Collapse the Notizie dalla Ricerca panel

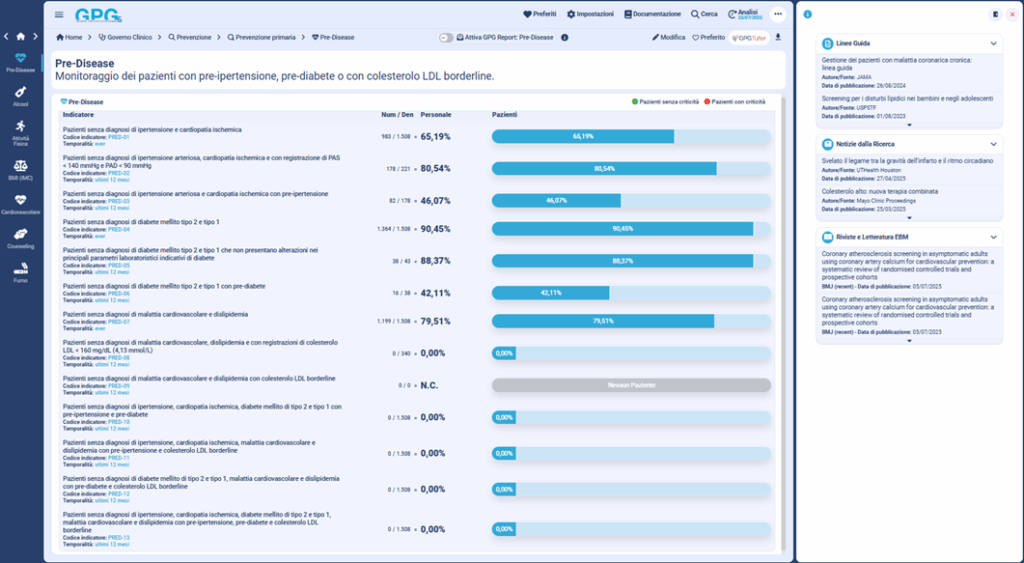(x=993, y=144)
